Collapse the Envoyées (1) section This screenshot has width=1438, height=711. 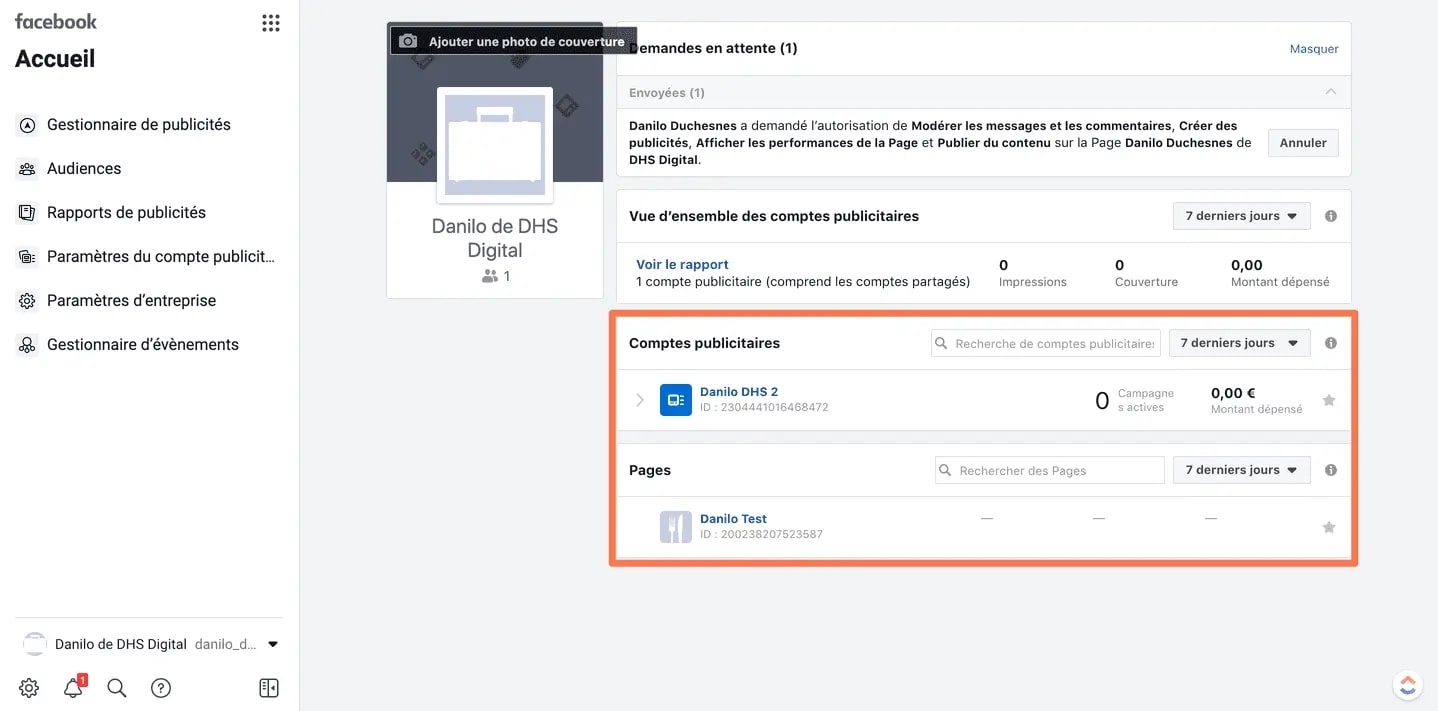[x=1330, y=92]
